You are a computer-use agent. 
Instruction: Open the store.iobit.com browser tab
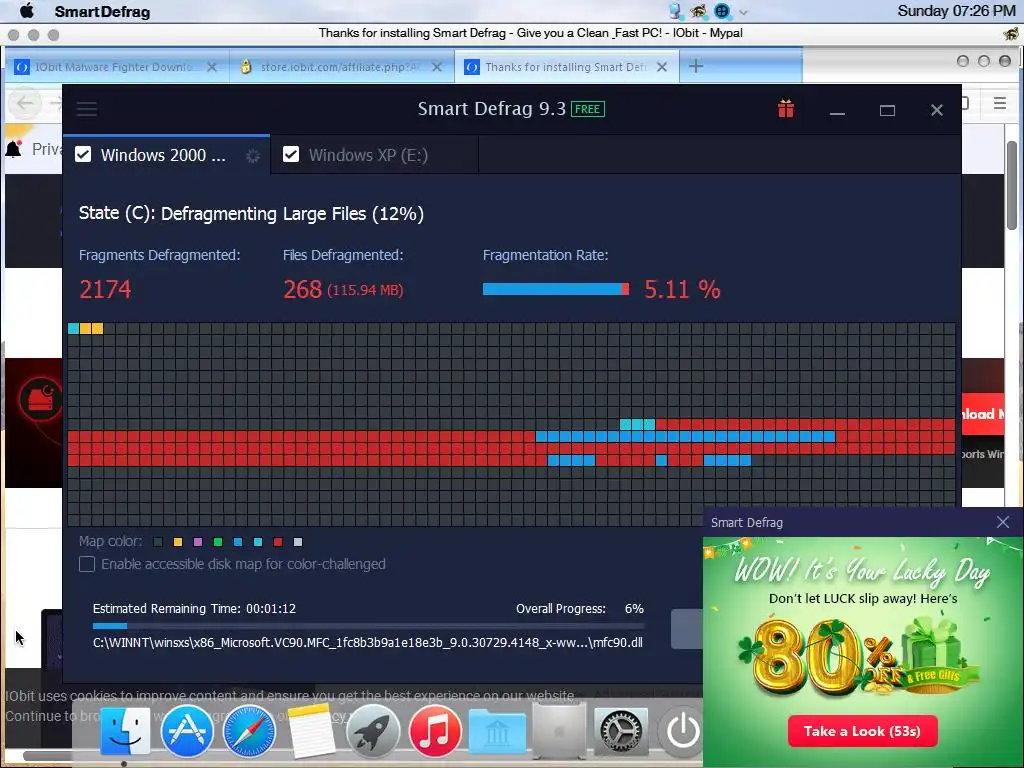pyautogui.click(x=342, y=67)
